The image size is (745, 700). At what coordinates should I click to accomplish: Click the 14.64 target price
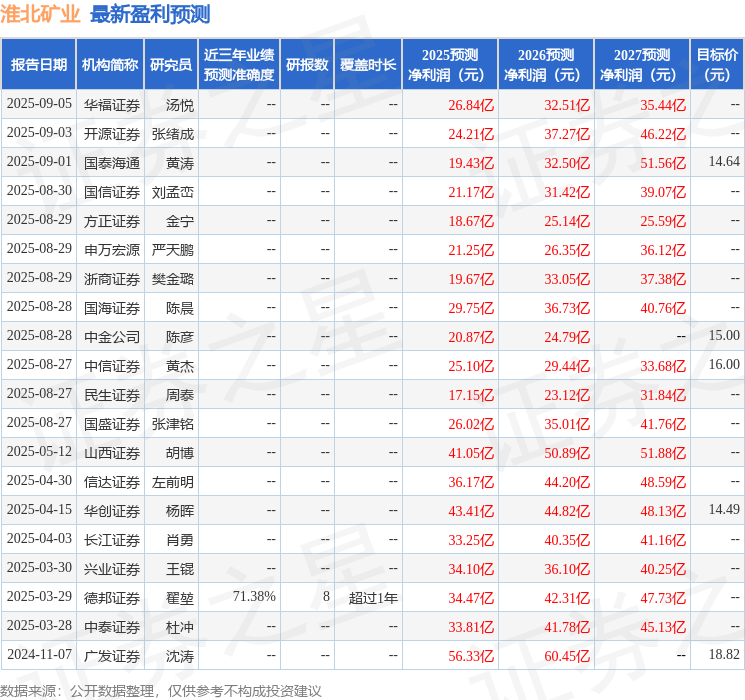724,162
